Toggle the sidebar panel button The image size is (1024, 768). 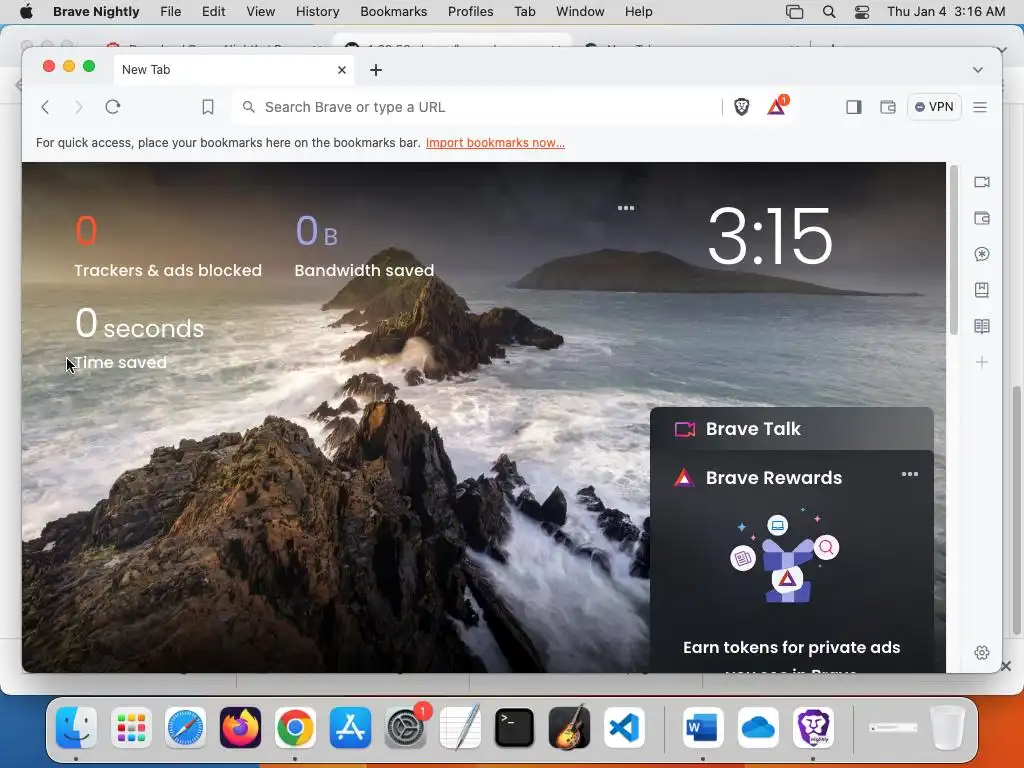[854, 107]
